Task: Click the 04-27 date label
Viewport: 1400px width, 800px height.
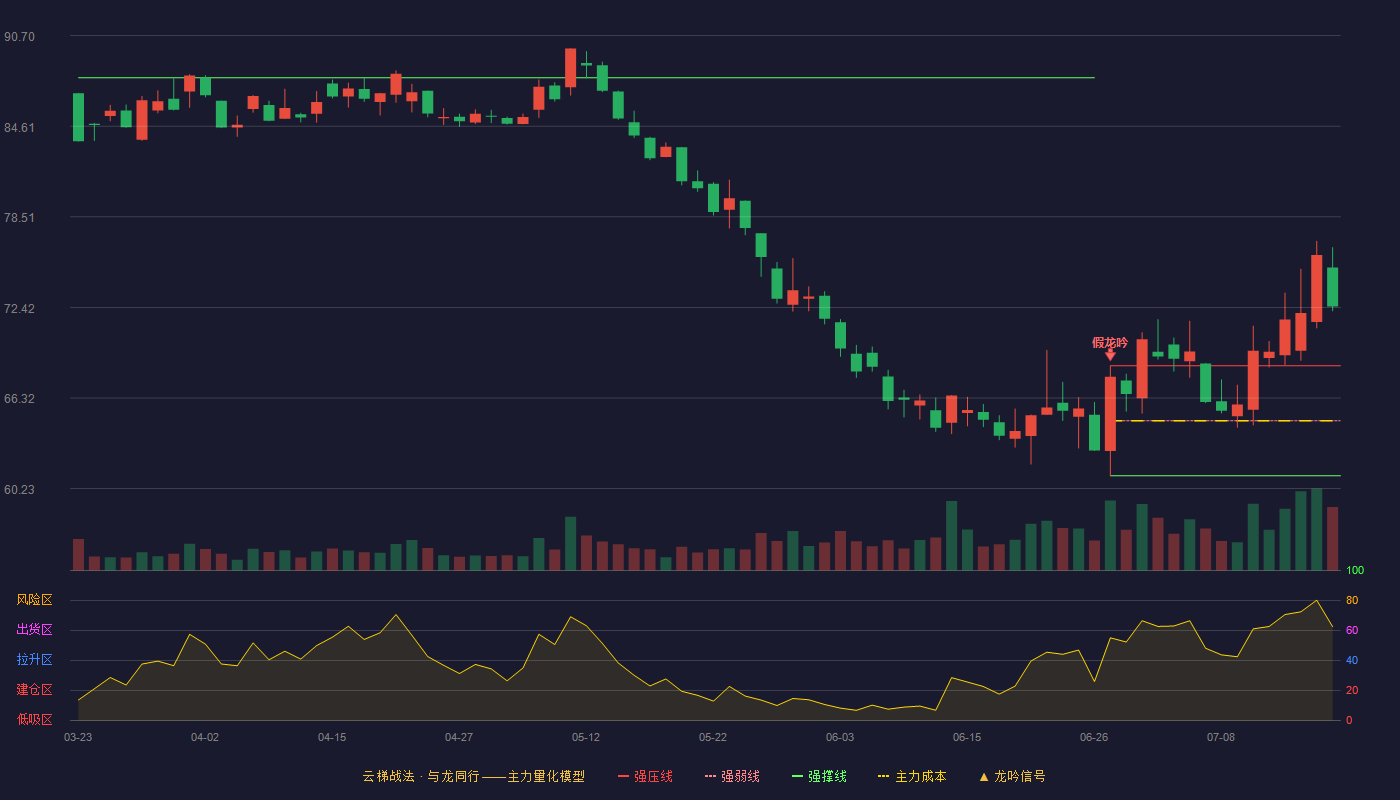Action: (459, 737)
